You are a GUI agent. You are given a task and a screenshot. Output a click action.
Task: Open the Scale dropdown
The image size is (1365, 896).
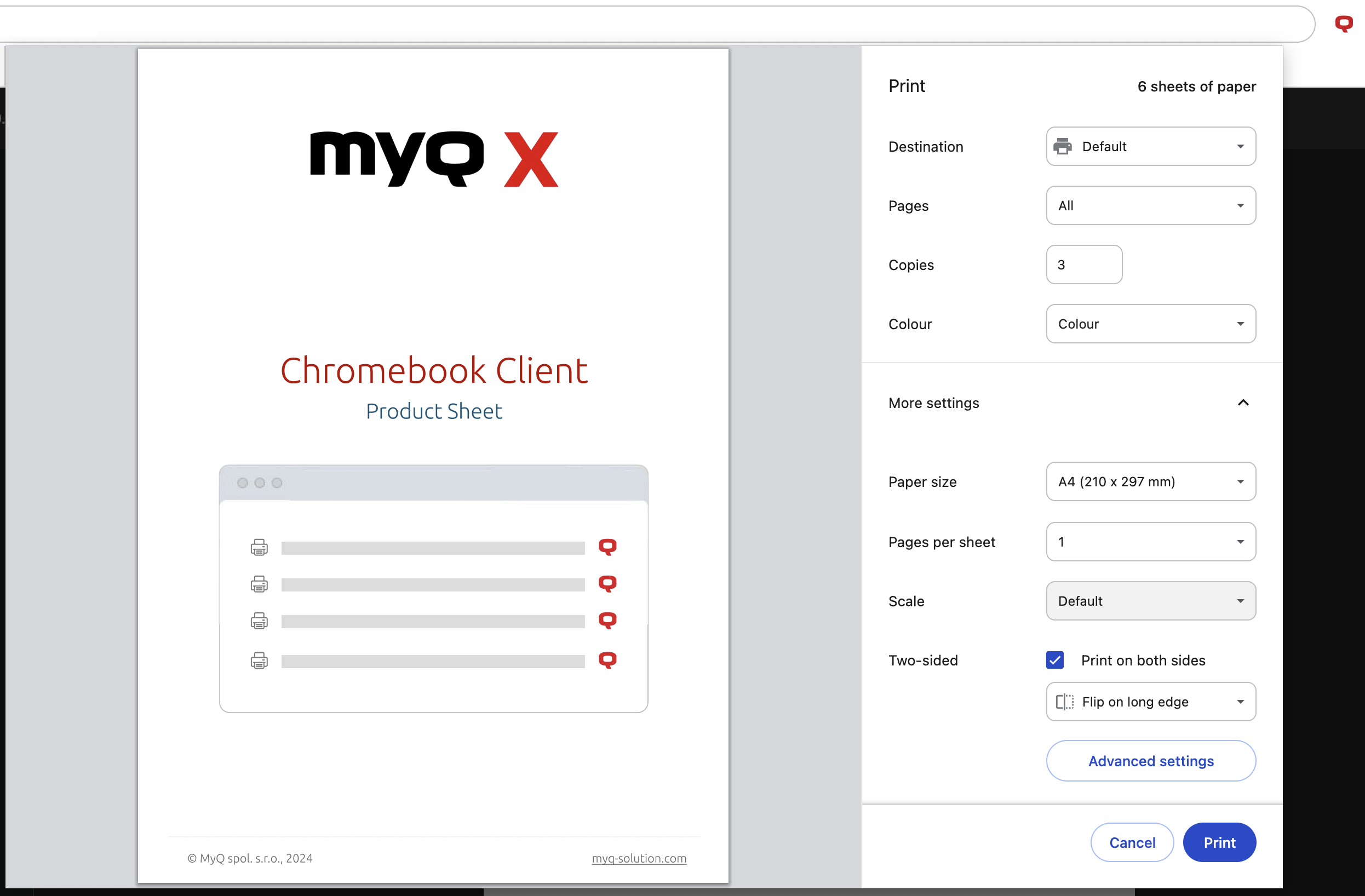pos(1150,601)
